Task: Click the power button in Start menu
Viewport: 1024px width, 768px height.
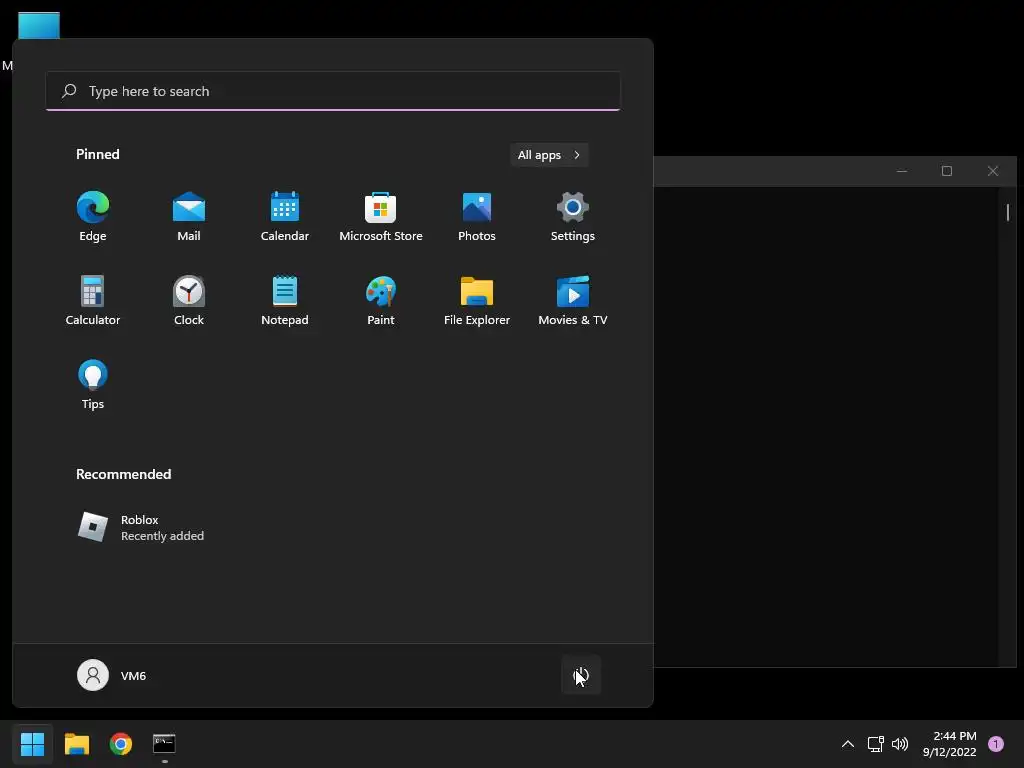Action: pyautogui.click(x=581, y=675)
